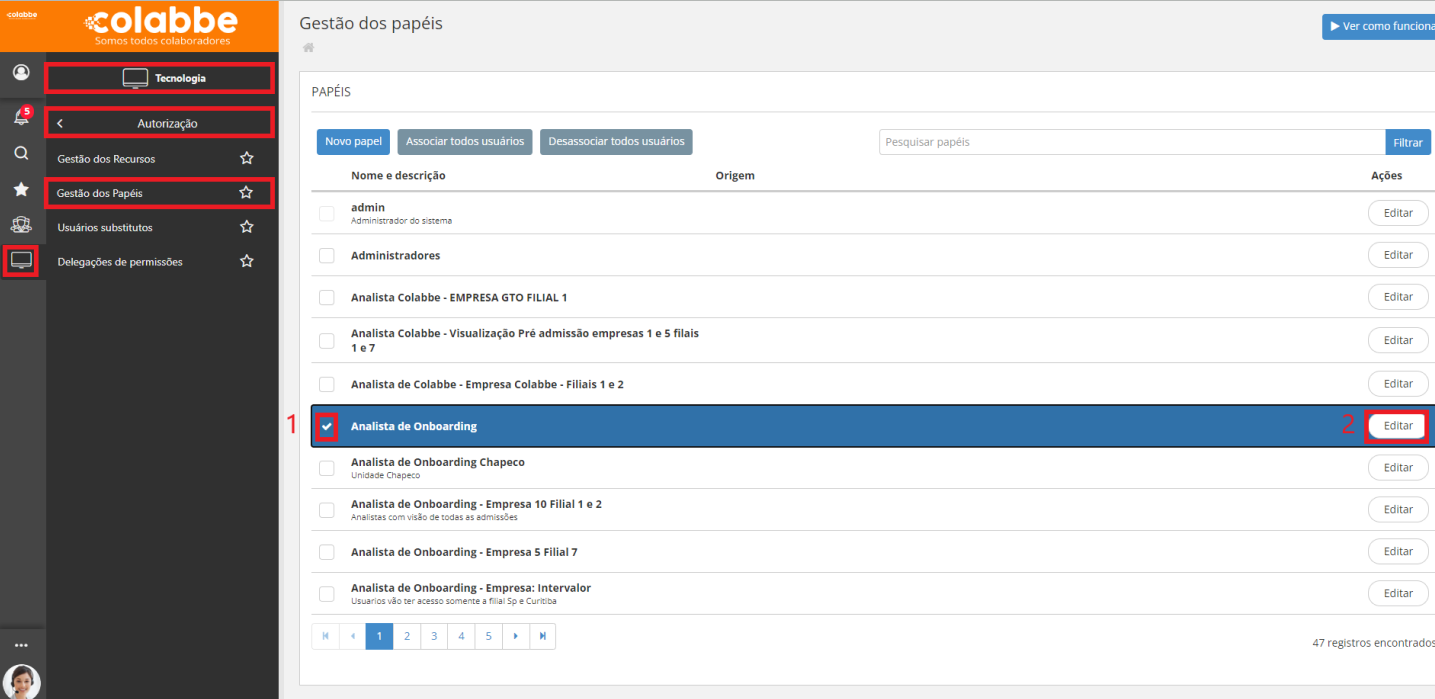Image resolution: width=1435 pixels, height=699 pixels.
Task: Click the search magnifier sidebar icon
Action: [x=21, y=153]
